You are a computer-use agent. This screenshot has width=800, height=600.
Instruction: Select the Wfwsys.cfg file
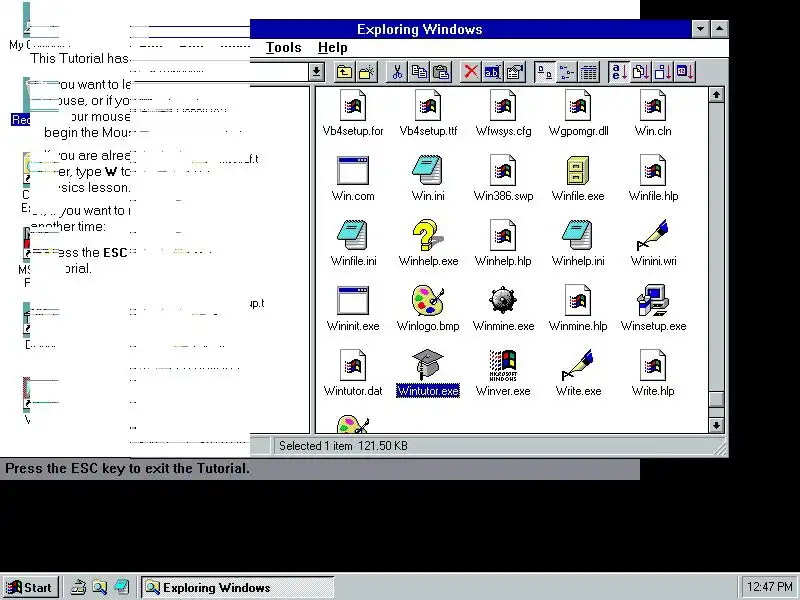pyautogui.click(x=503, y=114)
